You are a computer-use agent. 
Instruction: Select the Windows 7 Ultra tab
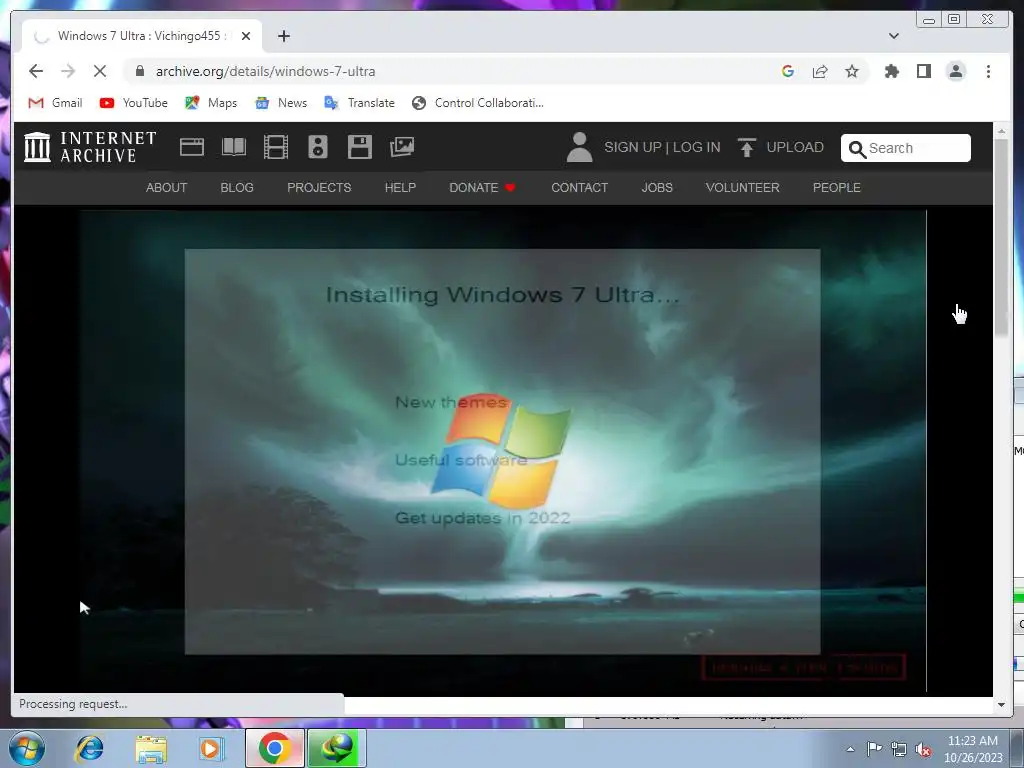tap(142, 36)
